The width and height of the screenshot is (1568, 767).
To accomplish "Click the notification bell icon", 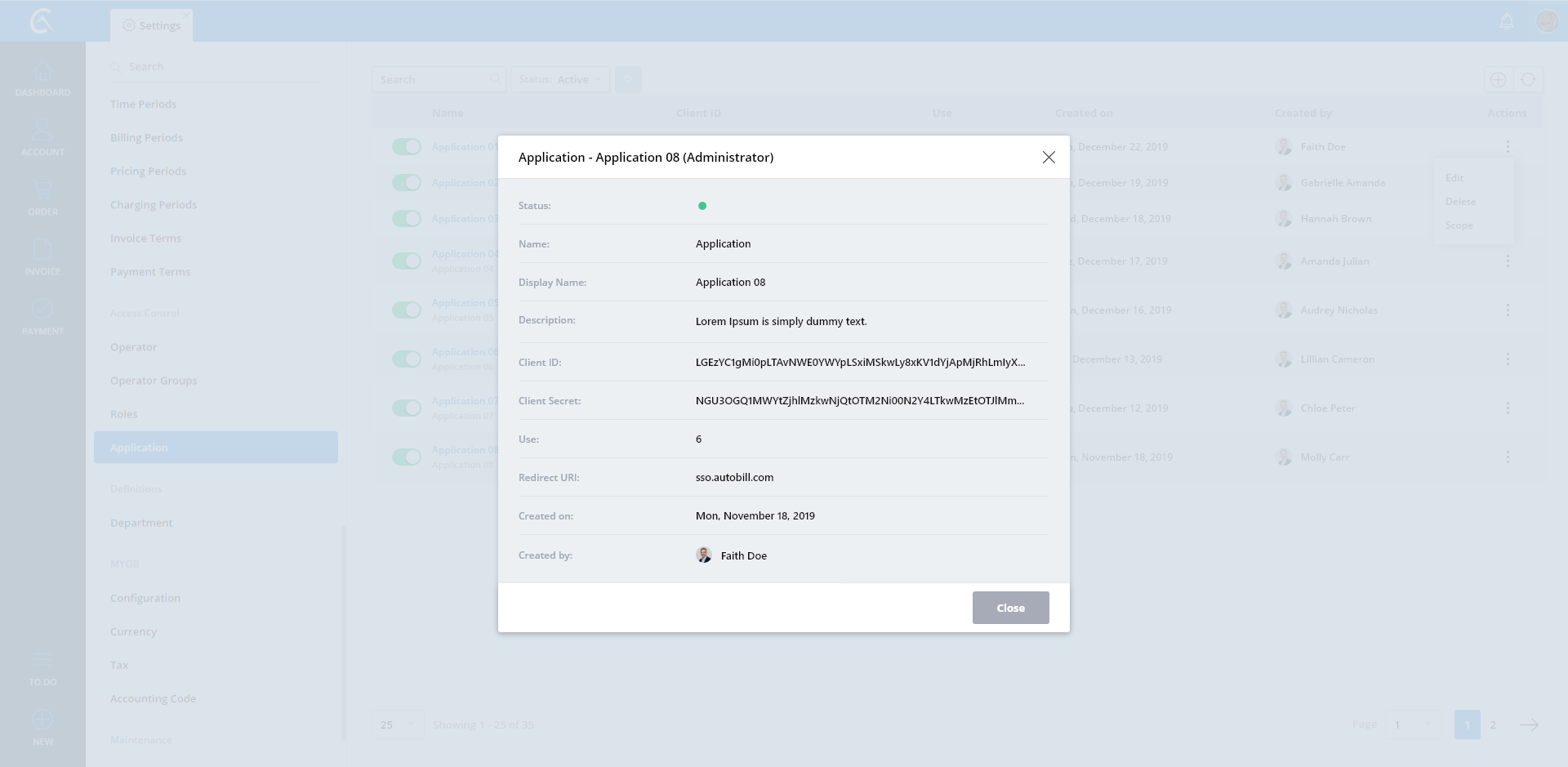I will (1507, 21).
